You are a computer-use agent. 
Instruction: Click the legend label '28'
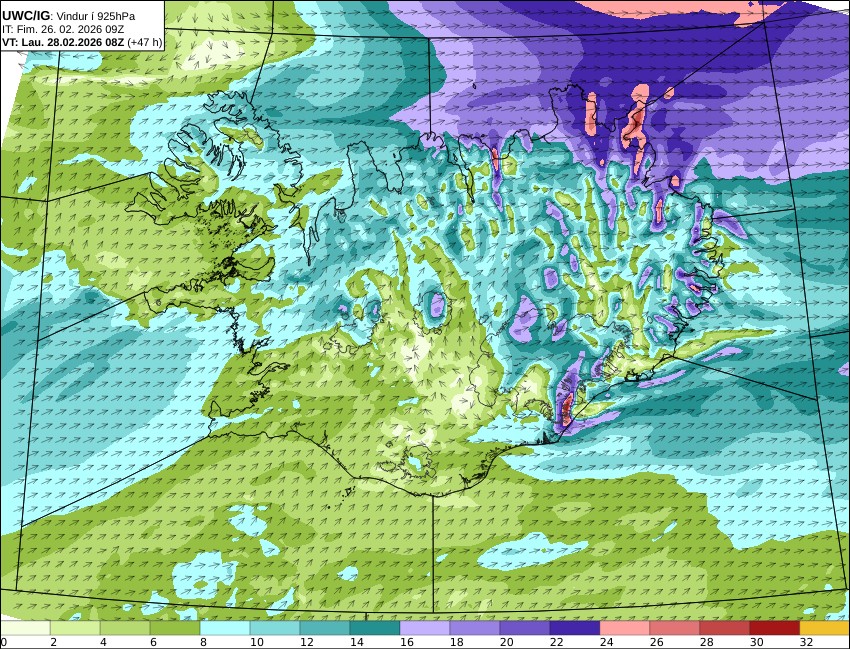pos(706,642)
